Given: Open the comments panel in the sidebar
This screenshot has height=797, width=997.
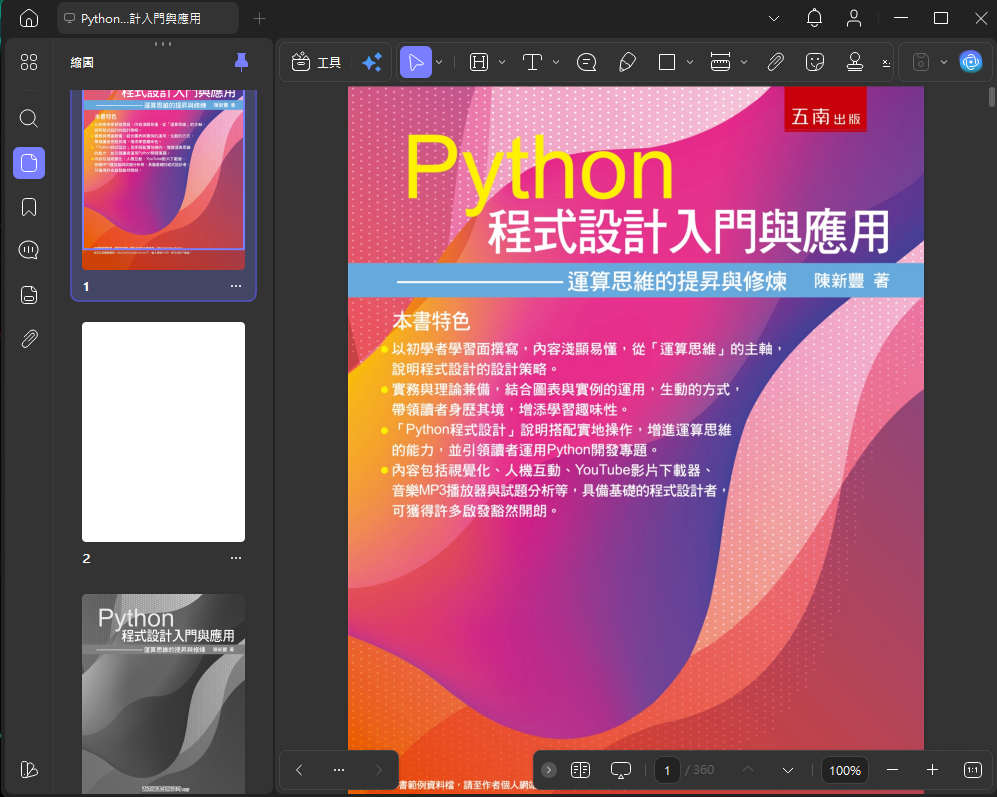Looking at the screenshot, I should click(x=29, y=250).
